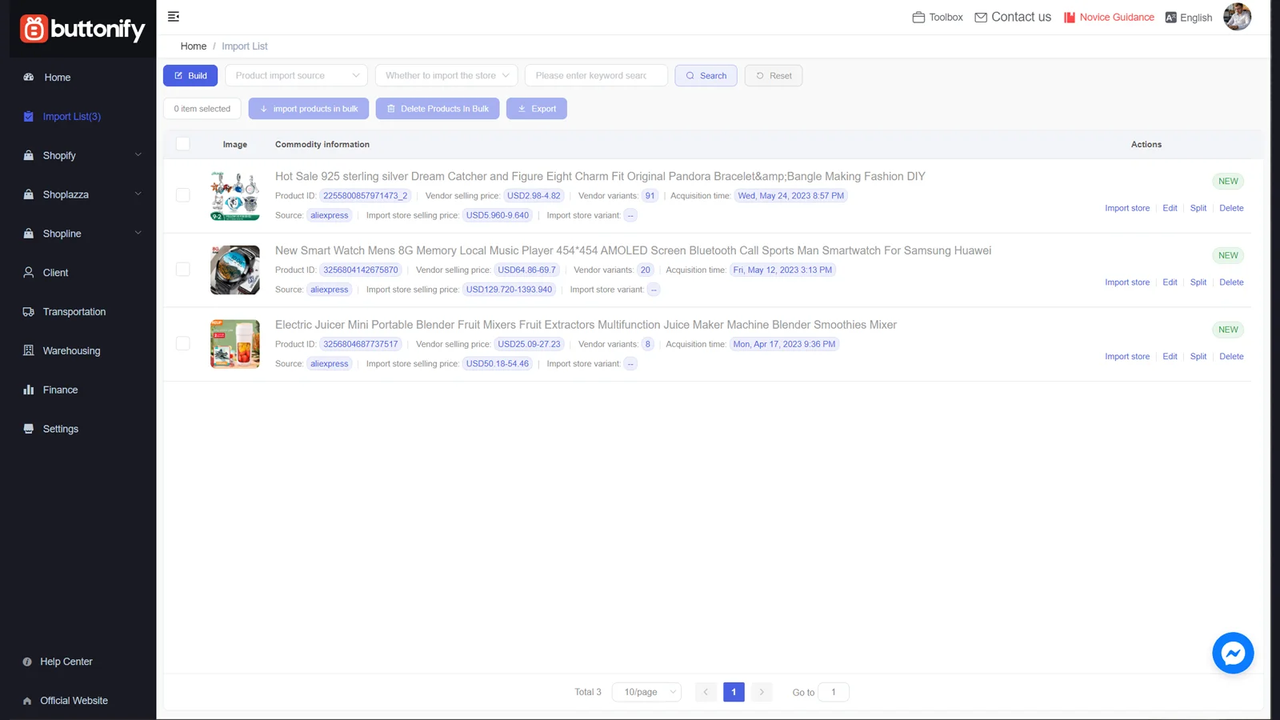Open the 10/page size dropdown
Image resolution: width=1280 pixels, height=720 pixels.
point(646,692)
